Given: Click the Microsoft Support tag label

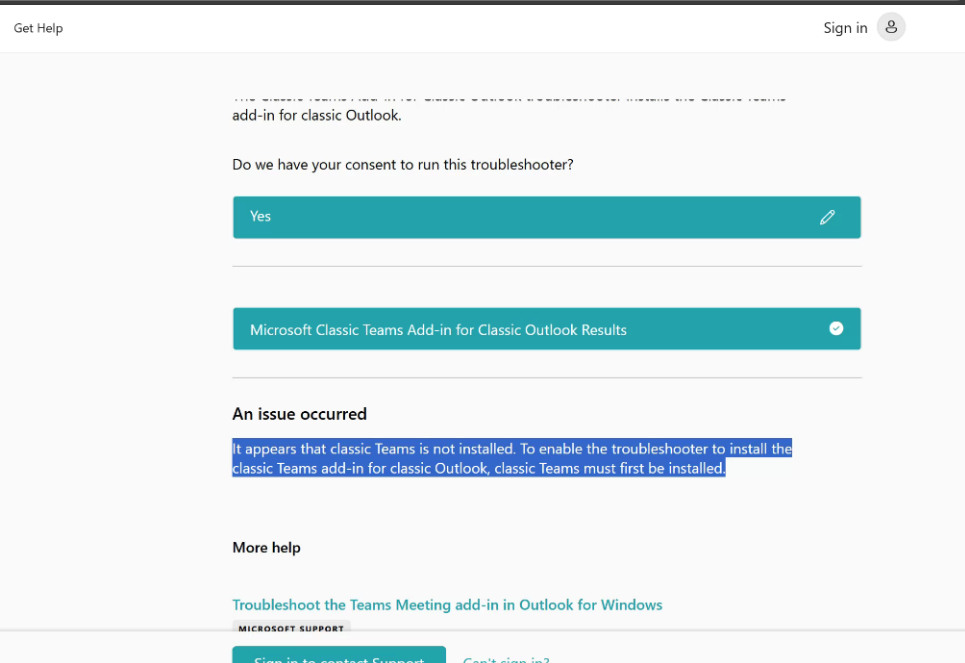Looking at the screenshot, I should [291, 628].
